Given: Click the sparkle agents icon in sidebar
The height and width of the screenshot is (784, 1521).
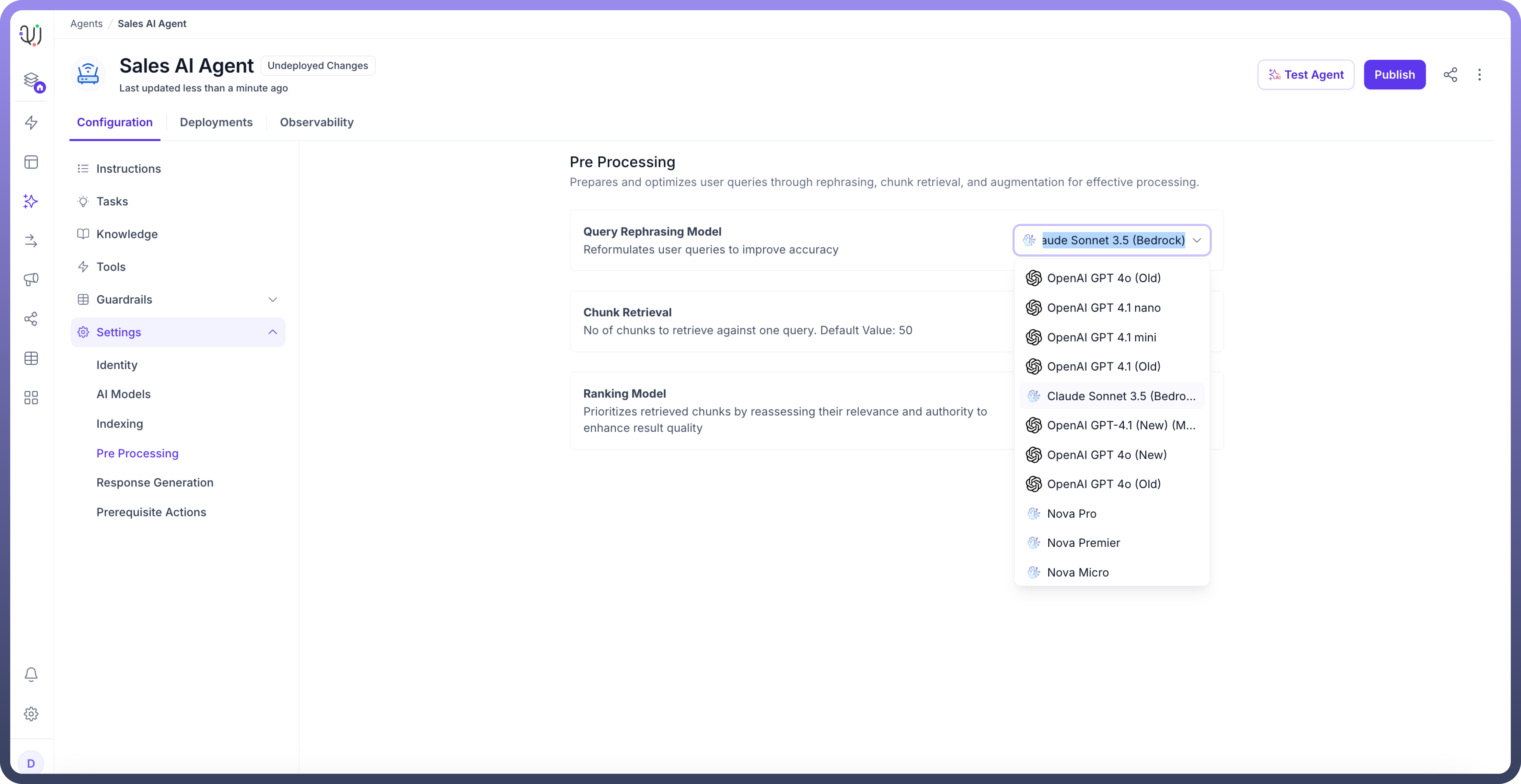Looking at the screenshot, I should [31, 201].
